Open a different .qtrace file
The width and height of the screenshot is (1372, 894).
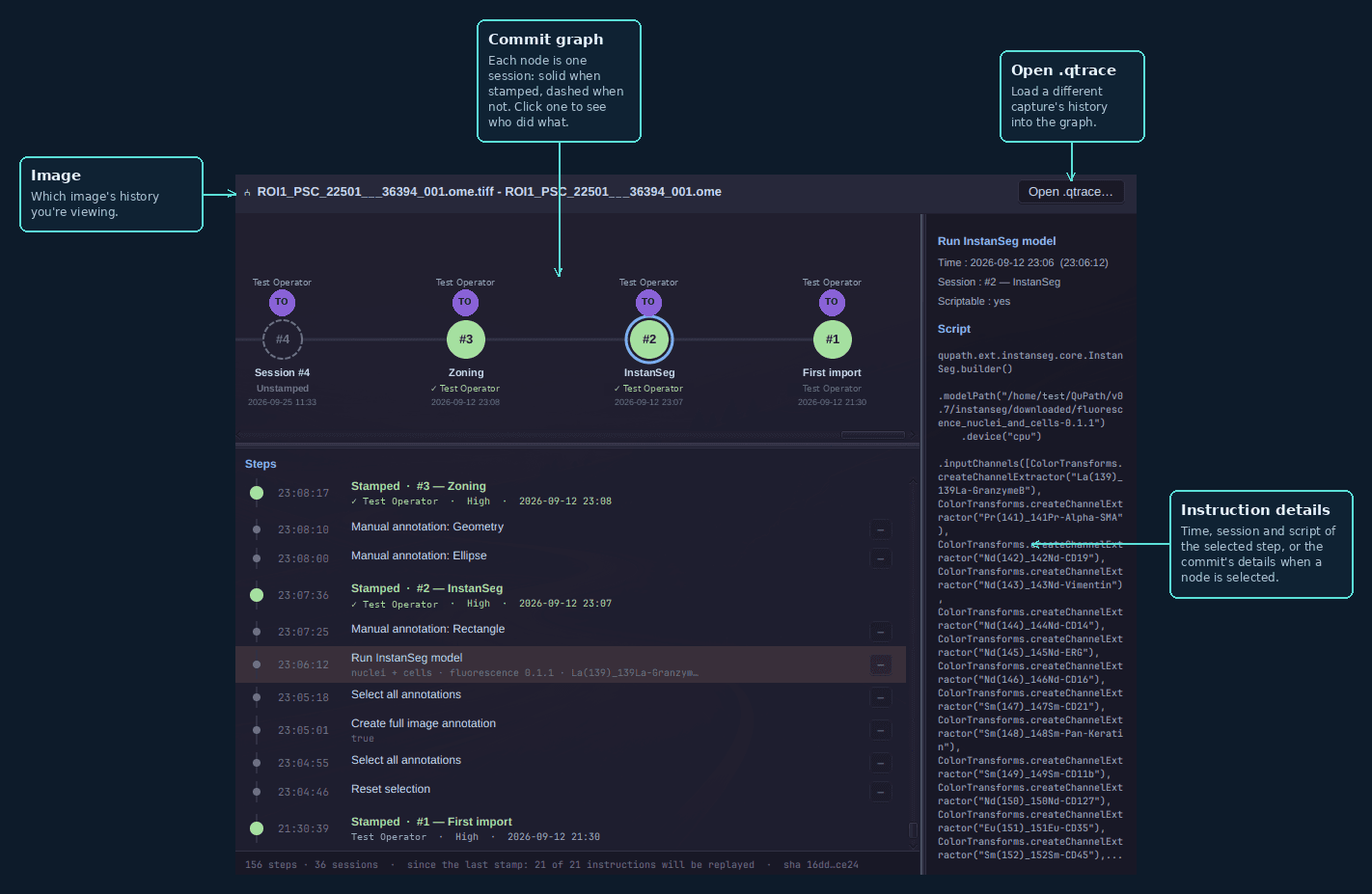point(1071,192)
